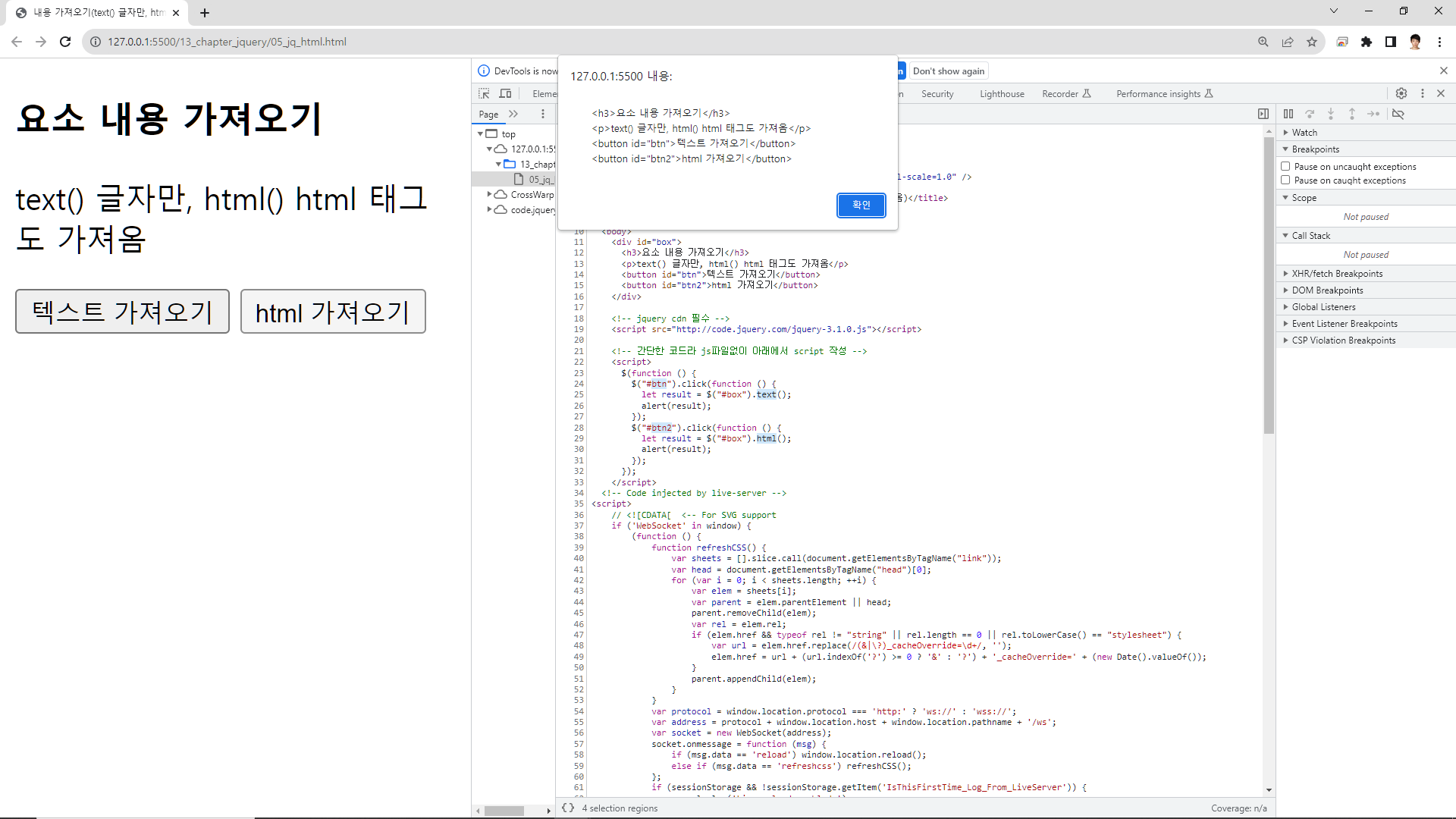Click deactivate breakpoints icon
Viewport: 1456px width, 819px height.
point(1398,114)
